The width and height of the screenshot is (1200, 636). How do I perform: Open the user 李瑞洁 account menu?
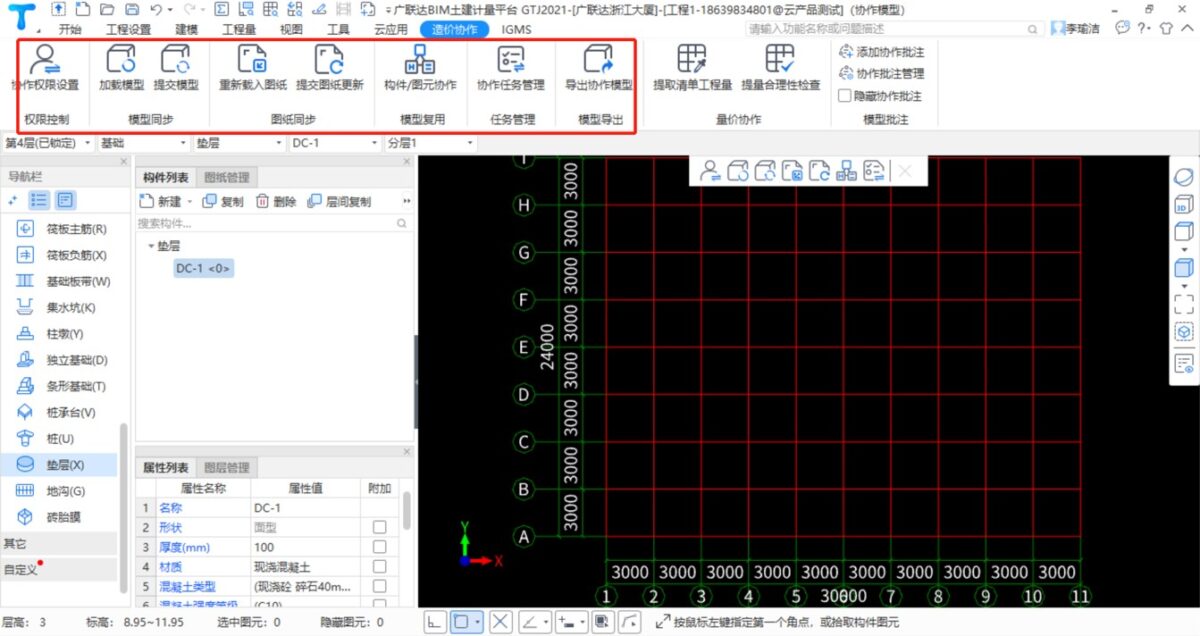pos(1077,29)
